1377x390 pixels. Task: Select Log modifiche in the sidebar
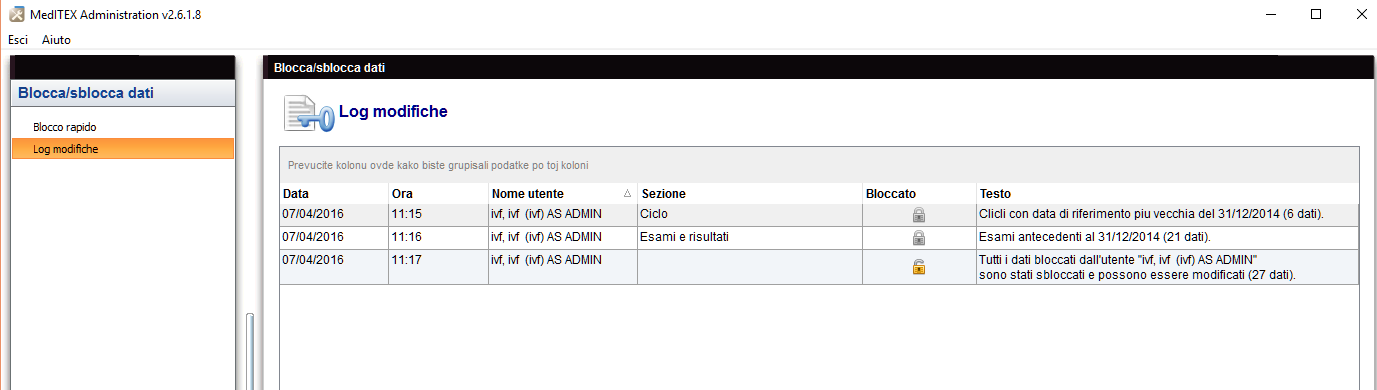[123, 149]
